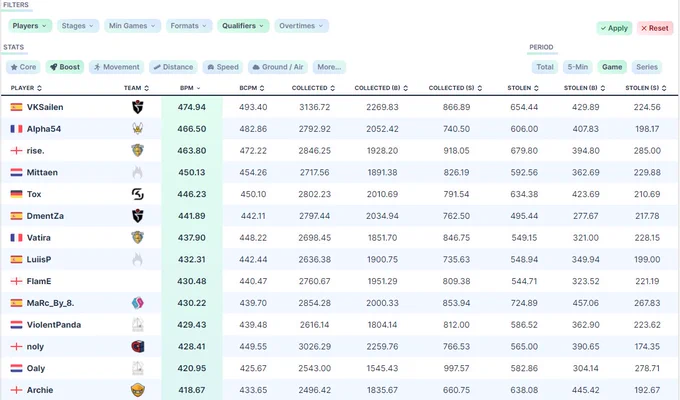Screen dimensions: 680x400
Task: Open Alpha54's player page
Action: (44, 129)
